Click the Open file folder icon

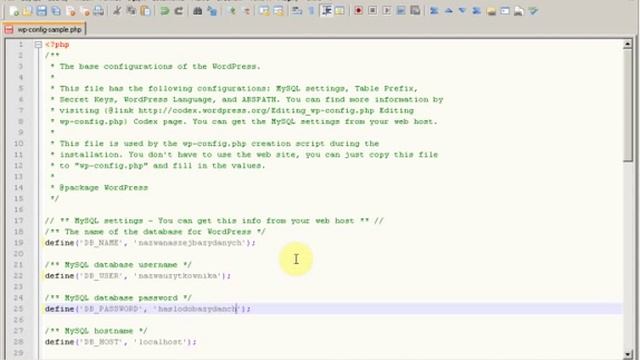pyautogui.click(x=27, y=11)
